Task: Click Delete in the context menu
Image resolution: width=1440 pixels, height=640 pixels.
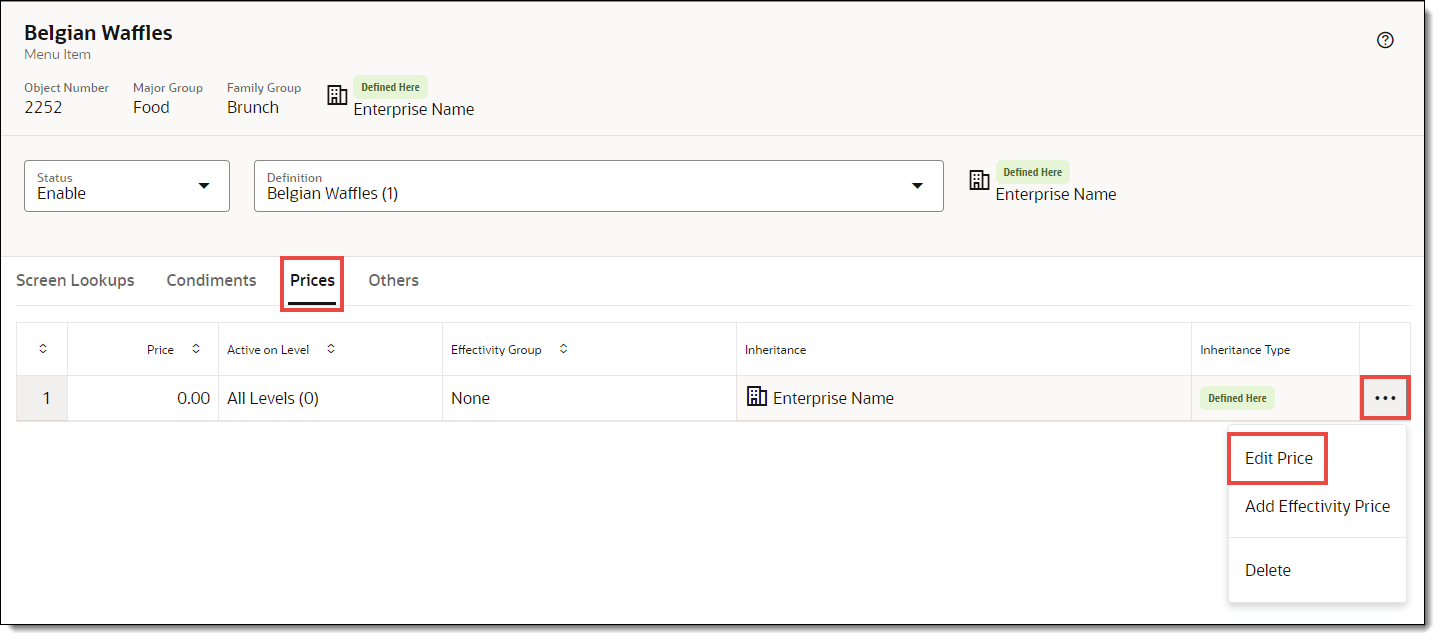Action: pyautogui.click(x=1267, y=570)
